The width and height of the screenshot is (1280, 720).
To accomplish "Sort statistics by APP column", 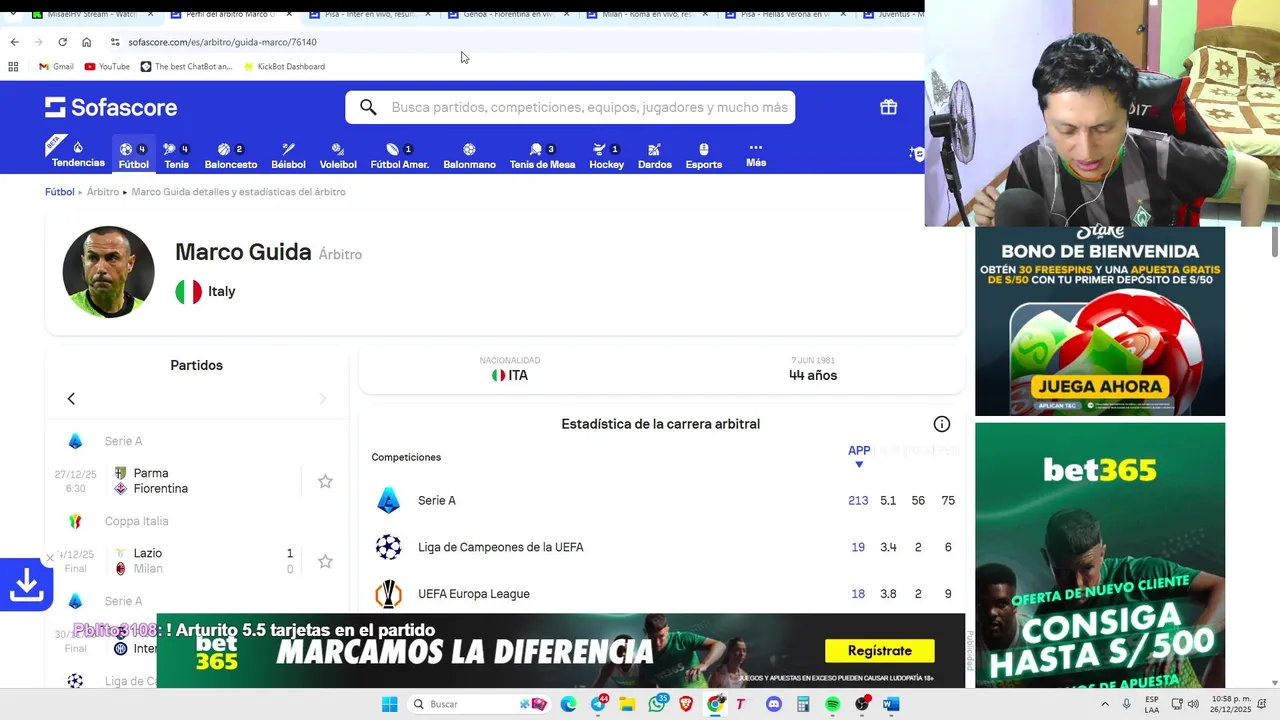I will tap(859, 455).
